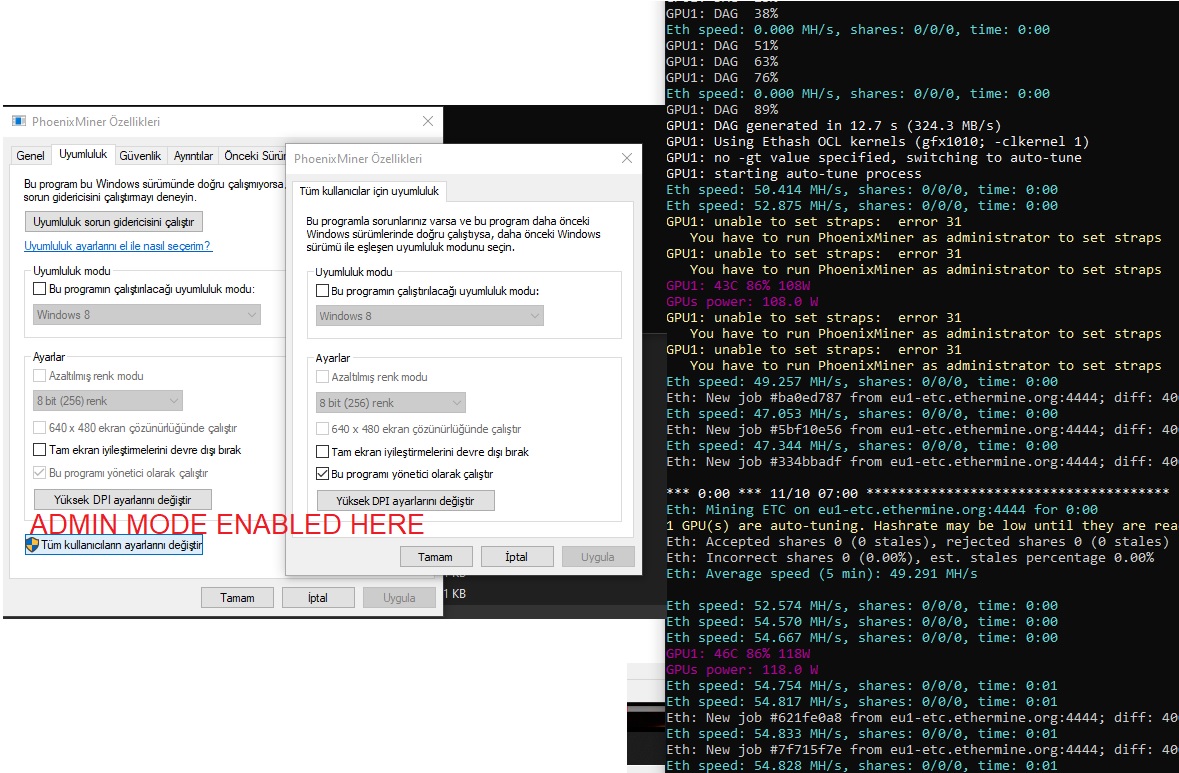Enable 'Tam ekran iyileştirmelerini devre dışı bırak' in front dialog
Viewport: 1179px width, 773px height.
point(323,452)
